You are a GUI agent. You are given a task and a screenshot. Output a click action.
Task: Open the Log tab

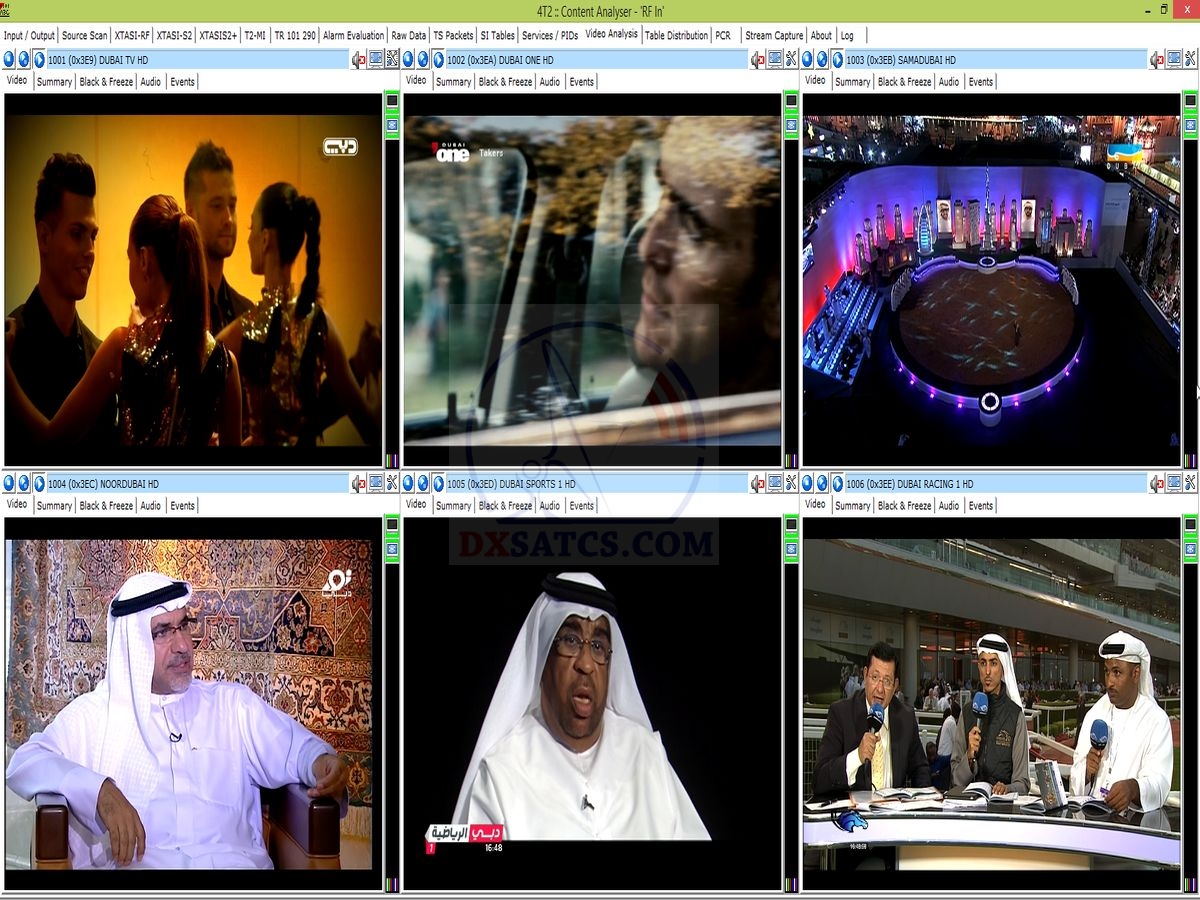(847, 35)
